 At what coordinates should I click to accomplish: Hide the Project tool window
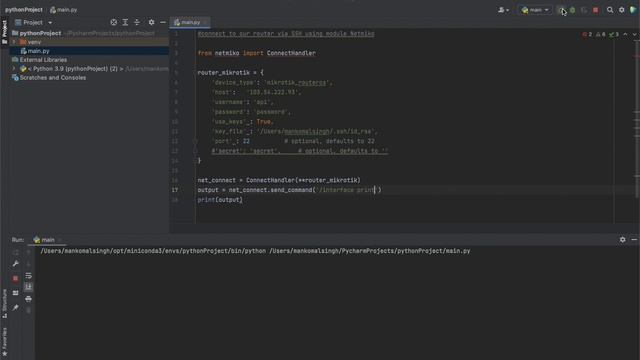point(163,22)
